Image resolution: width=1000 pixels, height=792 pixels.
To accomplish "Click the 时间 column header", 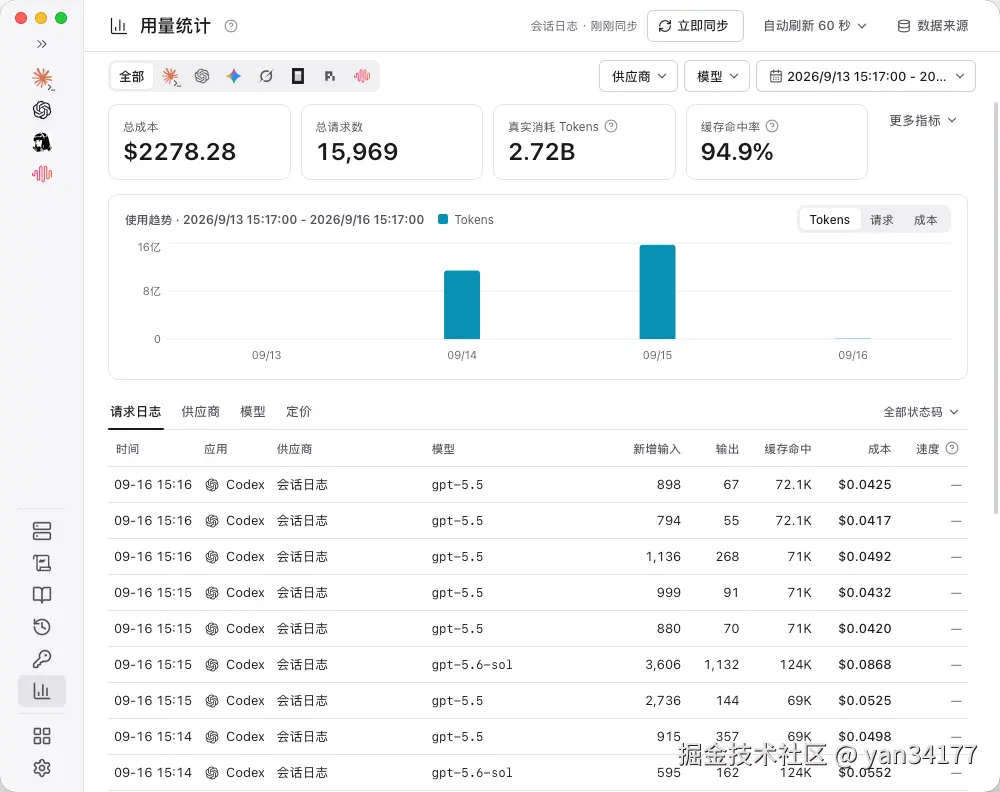I will [128, 449].
